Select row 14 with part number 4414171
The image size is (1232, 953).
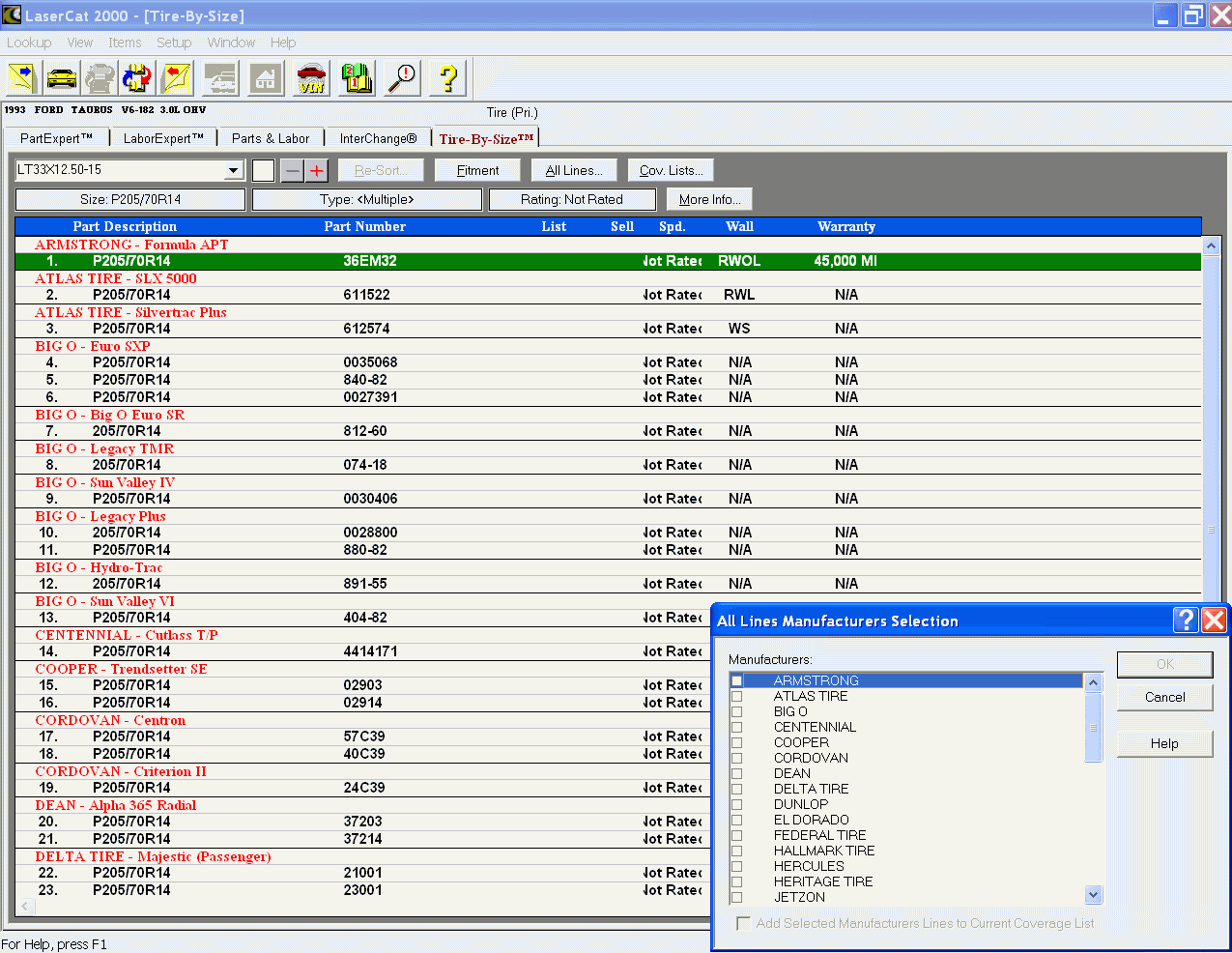click(363, 651)
